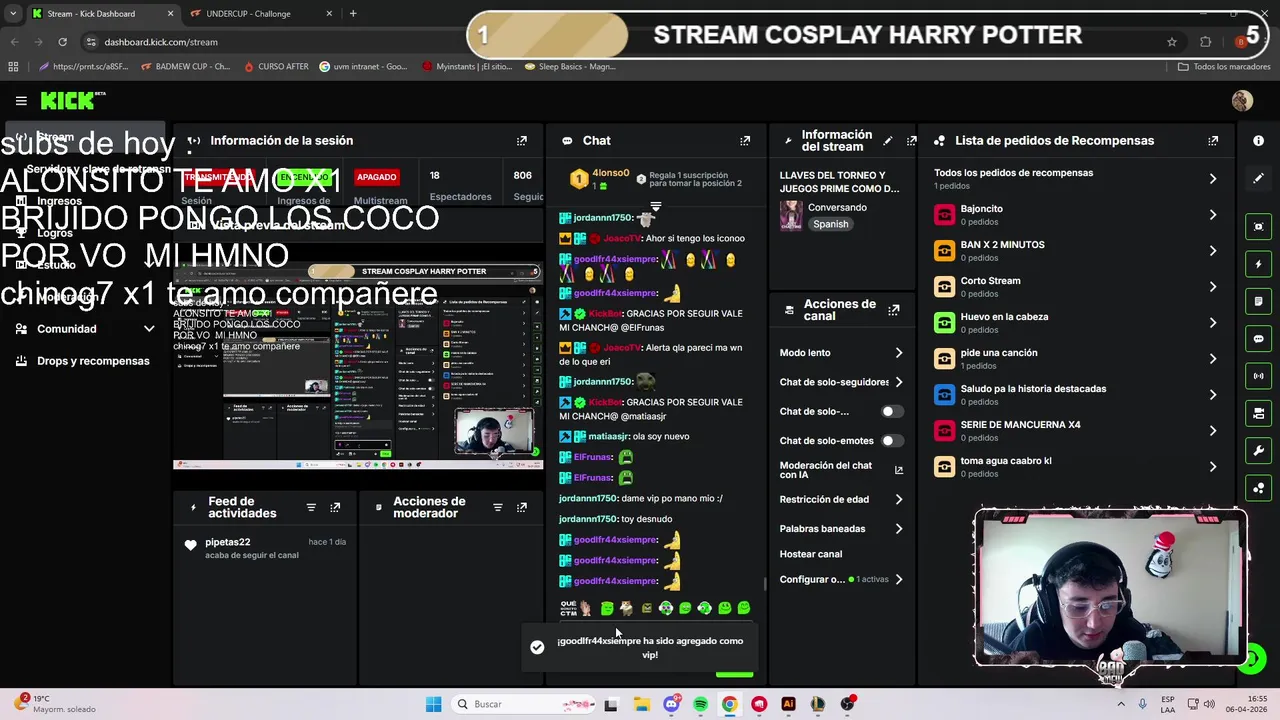Image resolution: width=1280 pixels, height=720 pixels.
Task: Click the info icon in right sidebar
Action: pyautogui.click(x=1258, y=141)
